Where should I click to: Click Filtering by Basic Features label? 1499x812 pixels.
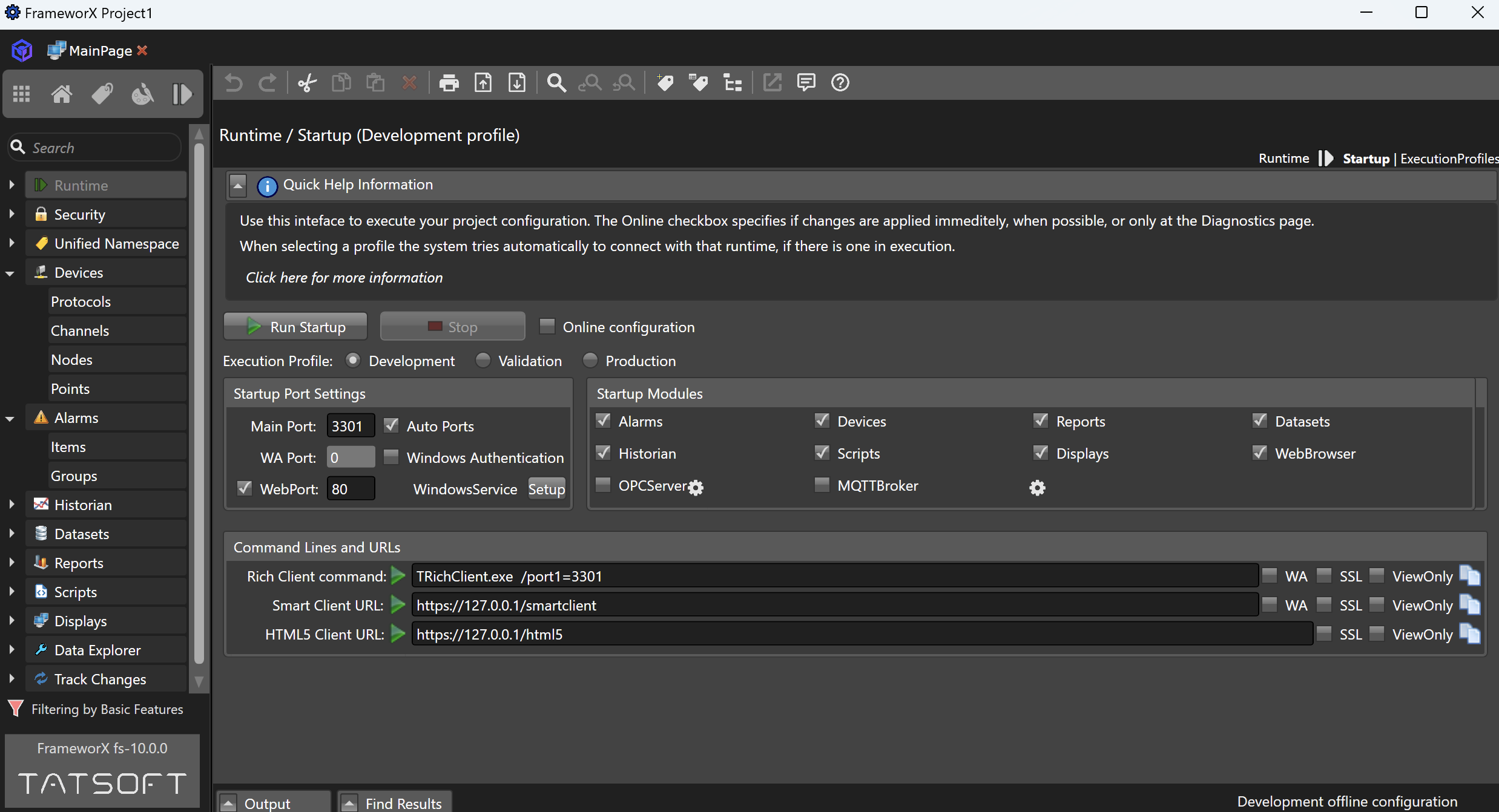(107, 709)
